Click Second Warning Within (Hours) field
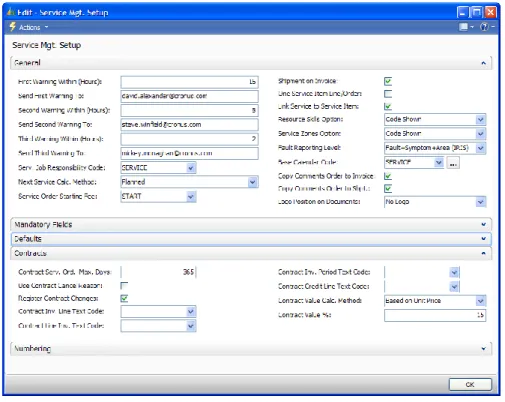The height and width of the screenshot is (402, 505). click(x=189, y=110)
